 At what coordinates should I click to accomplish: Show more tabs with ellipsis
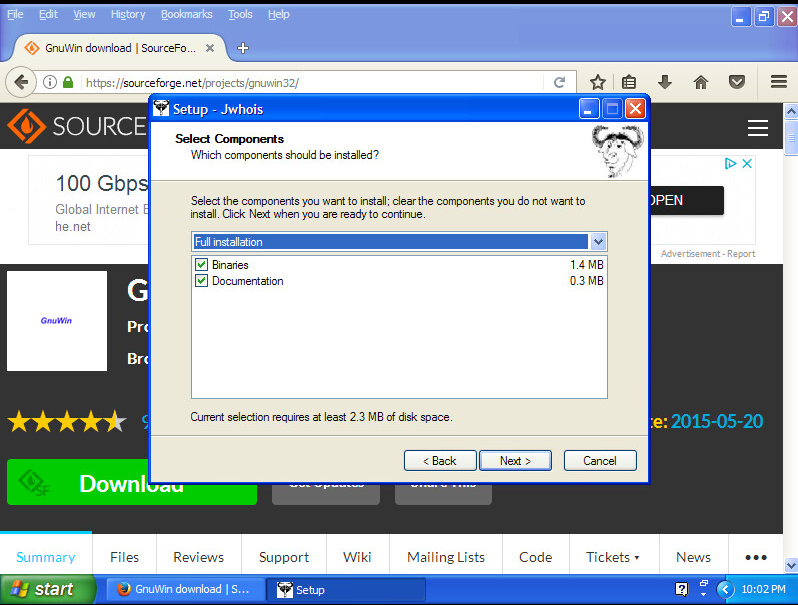[x=756, y=557]
